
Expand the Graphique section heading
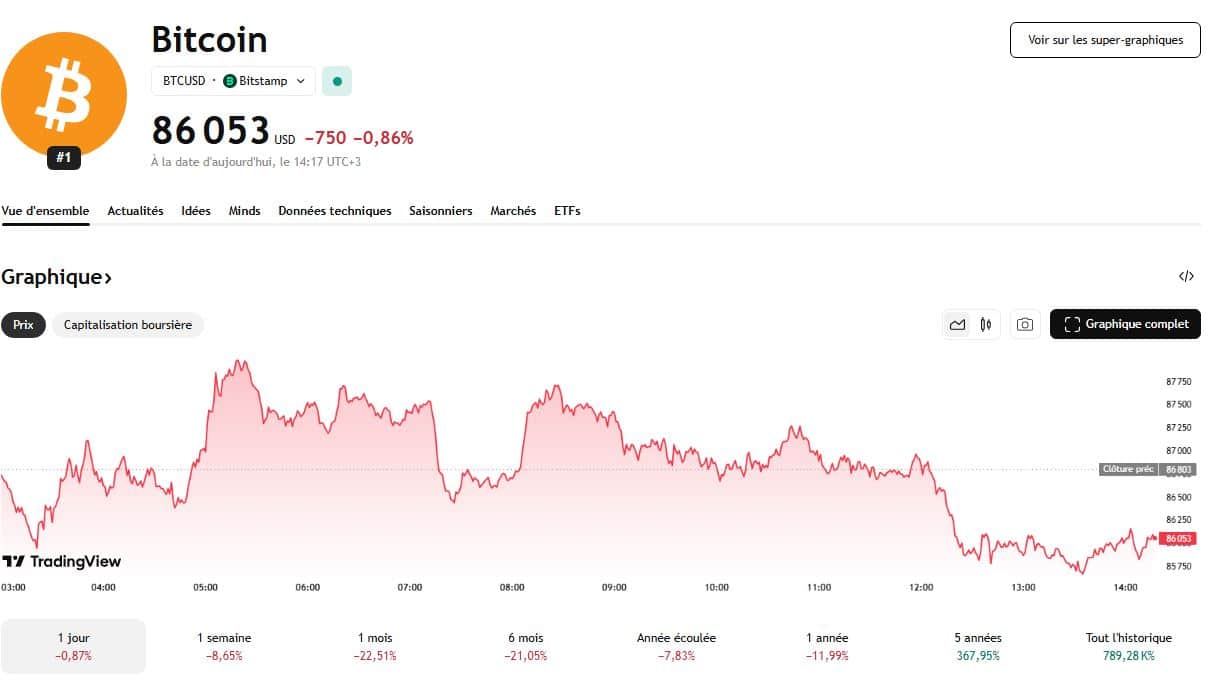point(56,277)
